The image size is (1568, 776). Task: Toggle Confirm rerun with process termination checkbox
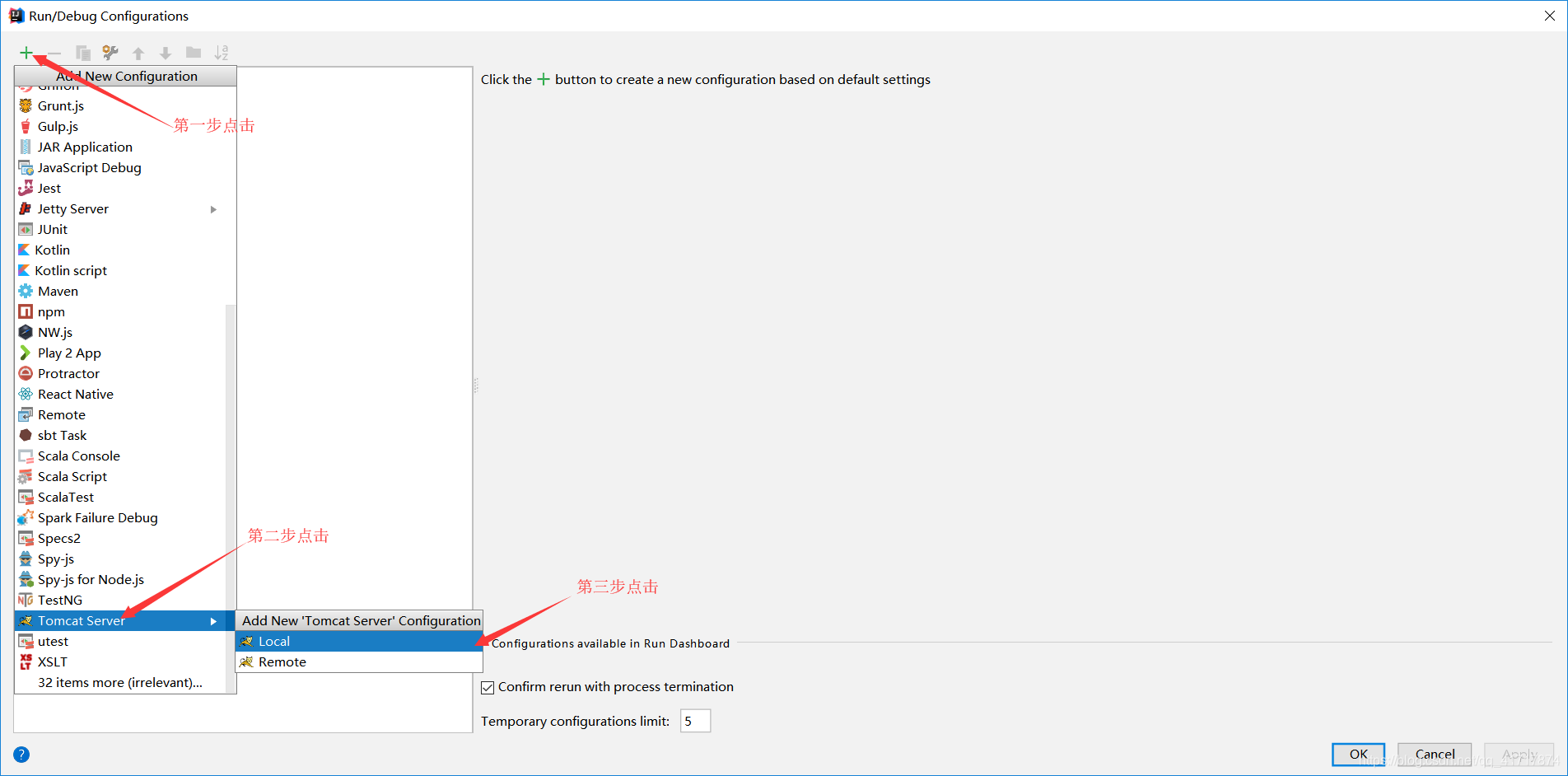pos(488,687)
